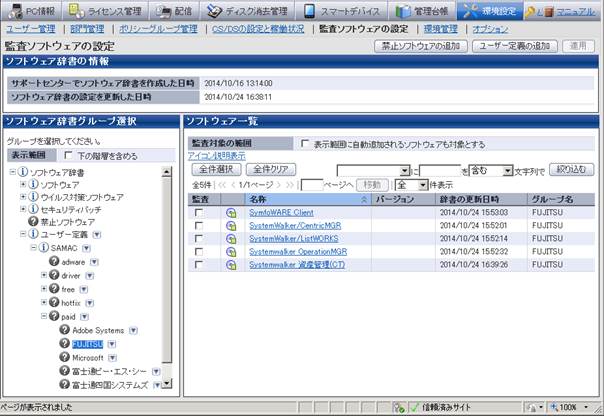
Task: Open the 管理台帳 tab
Action: pos(422,11)
